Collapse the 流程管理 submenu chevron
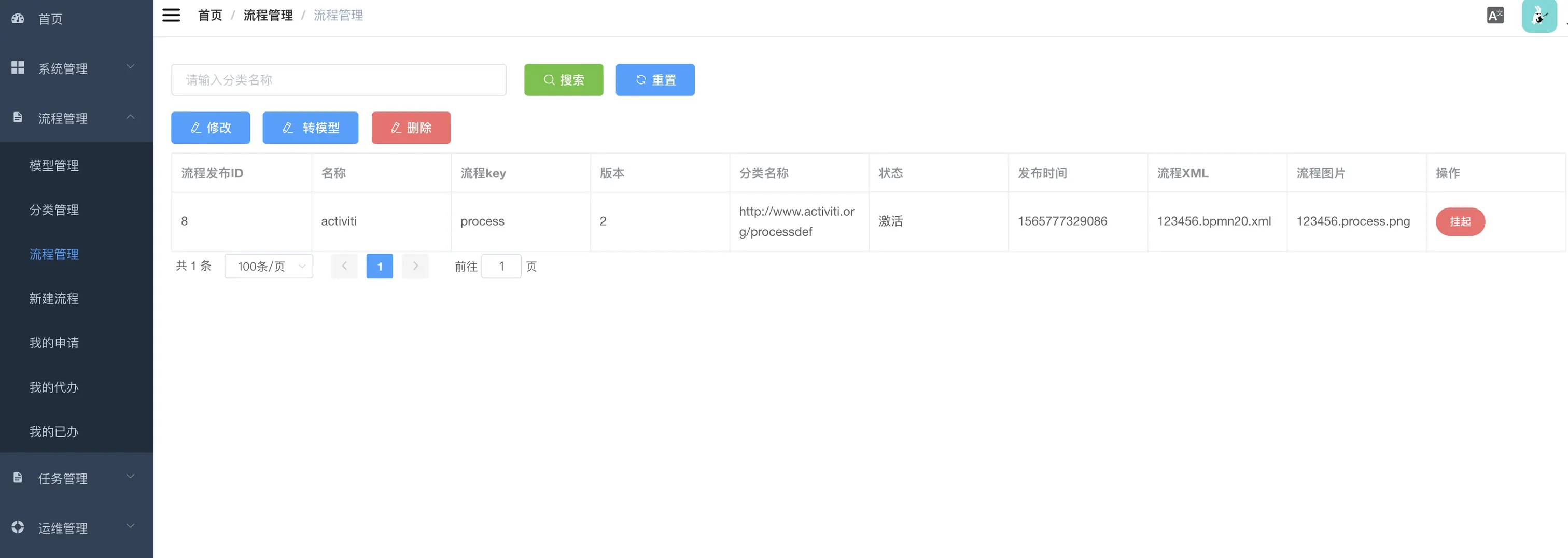 tap(130, 116)
